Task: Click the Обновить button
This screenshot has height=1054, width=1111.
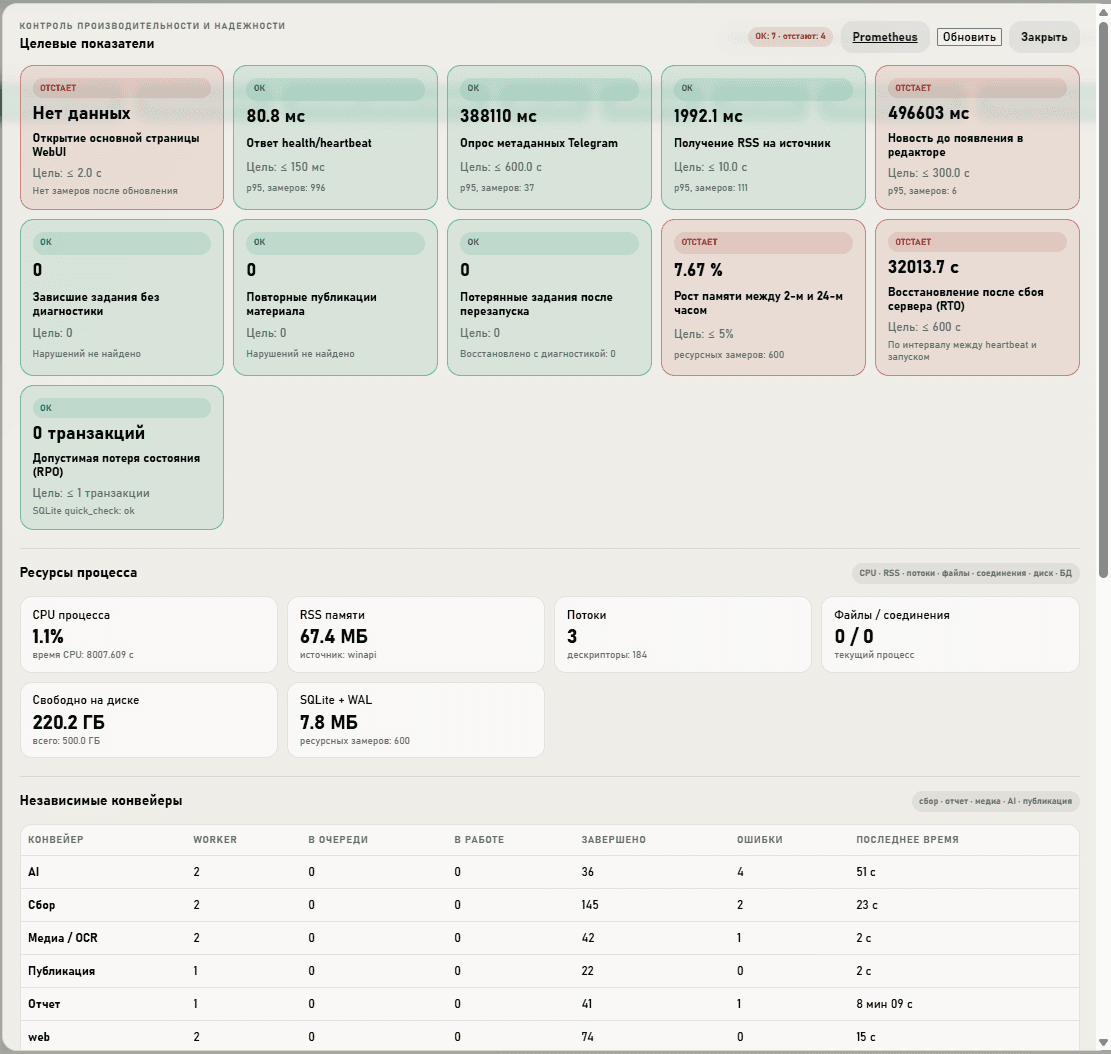Action: (969, 37)
